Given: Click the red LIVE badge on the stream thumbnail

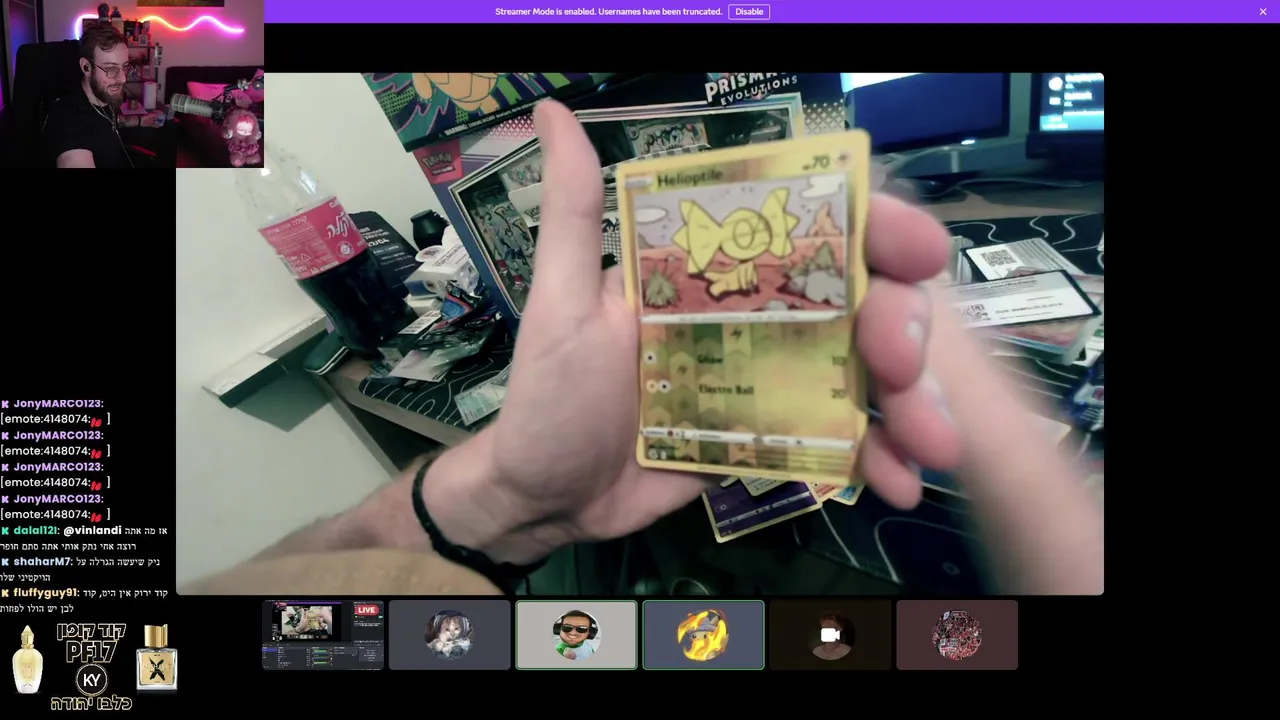Looking at the screenshot, I should pos(367,610).
